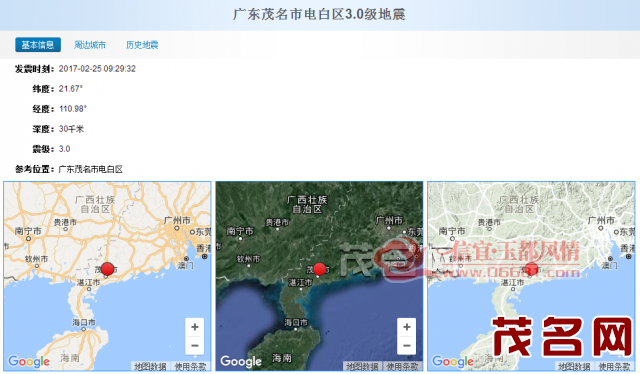
Task: Open Google logo on satellite map
Action: coord(241,361)
